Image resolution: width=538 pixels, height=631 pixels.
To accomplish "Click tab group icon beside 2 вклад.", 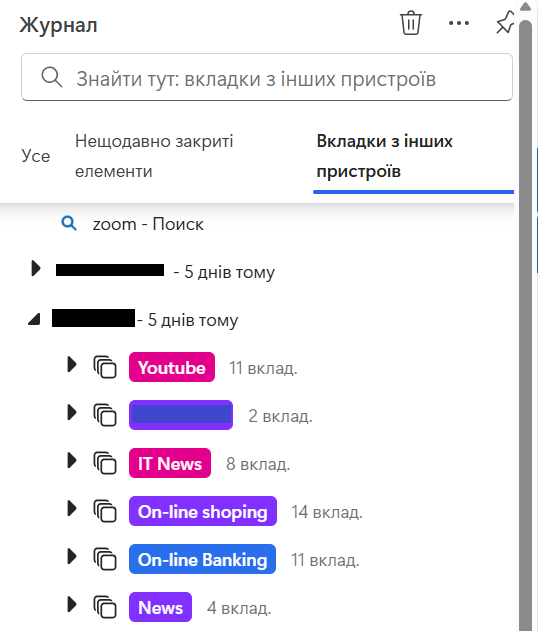I will [105, 415].
